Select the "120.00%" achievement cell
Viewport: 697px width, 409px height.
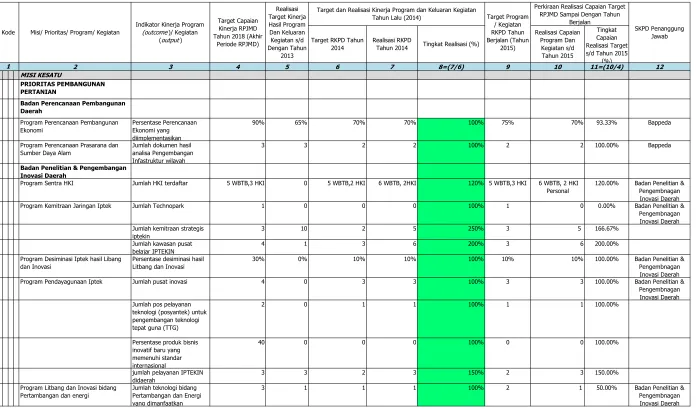point(607,190)
